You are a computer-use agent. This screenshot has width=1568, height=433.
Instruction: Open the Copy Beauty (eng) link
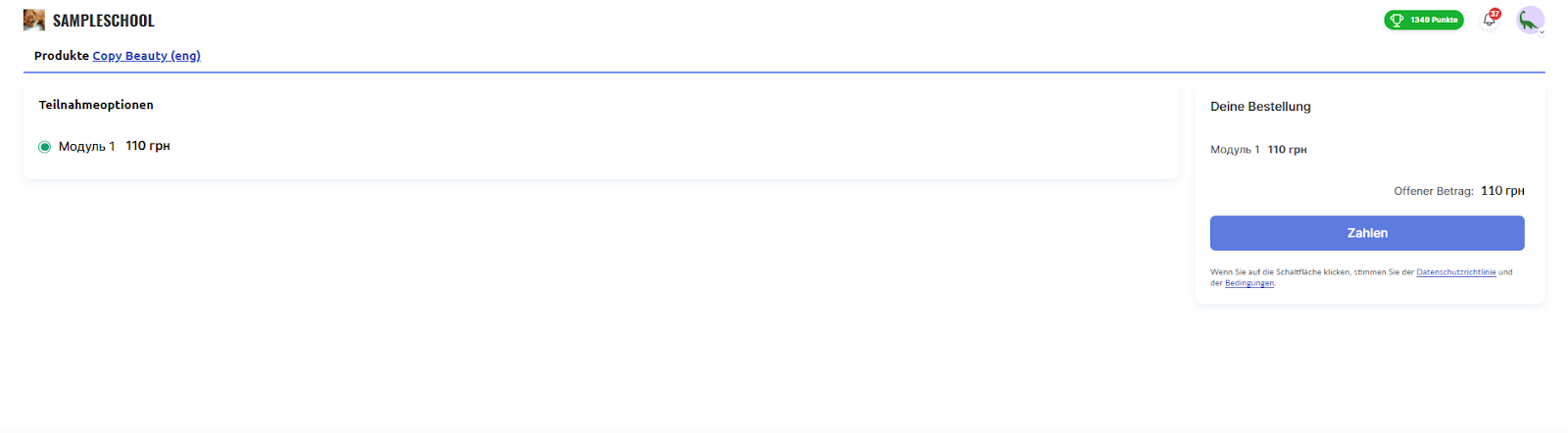146,56
